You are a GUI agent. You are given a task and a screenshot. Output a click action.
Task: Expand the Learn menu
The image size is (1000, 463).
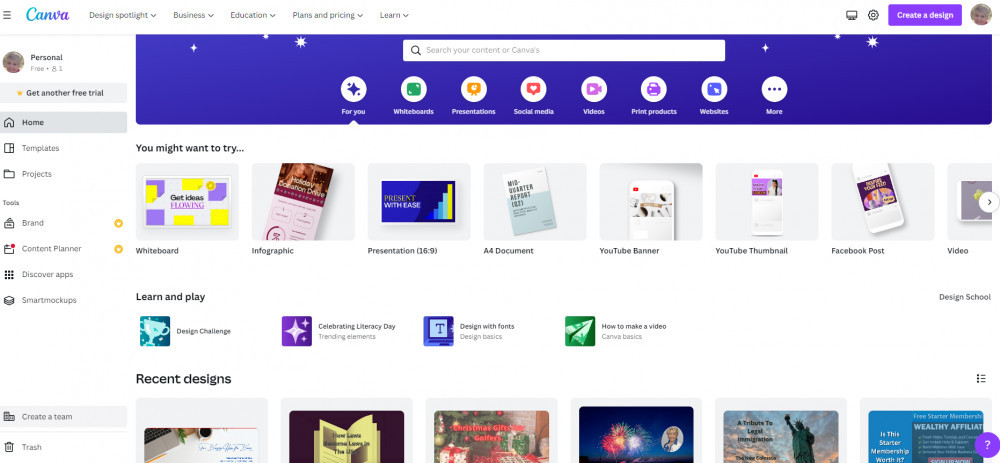tap(394, 15)
